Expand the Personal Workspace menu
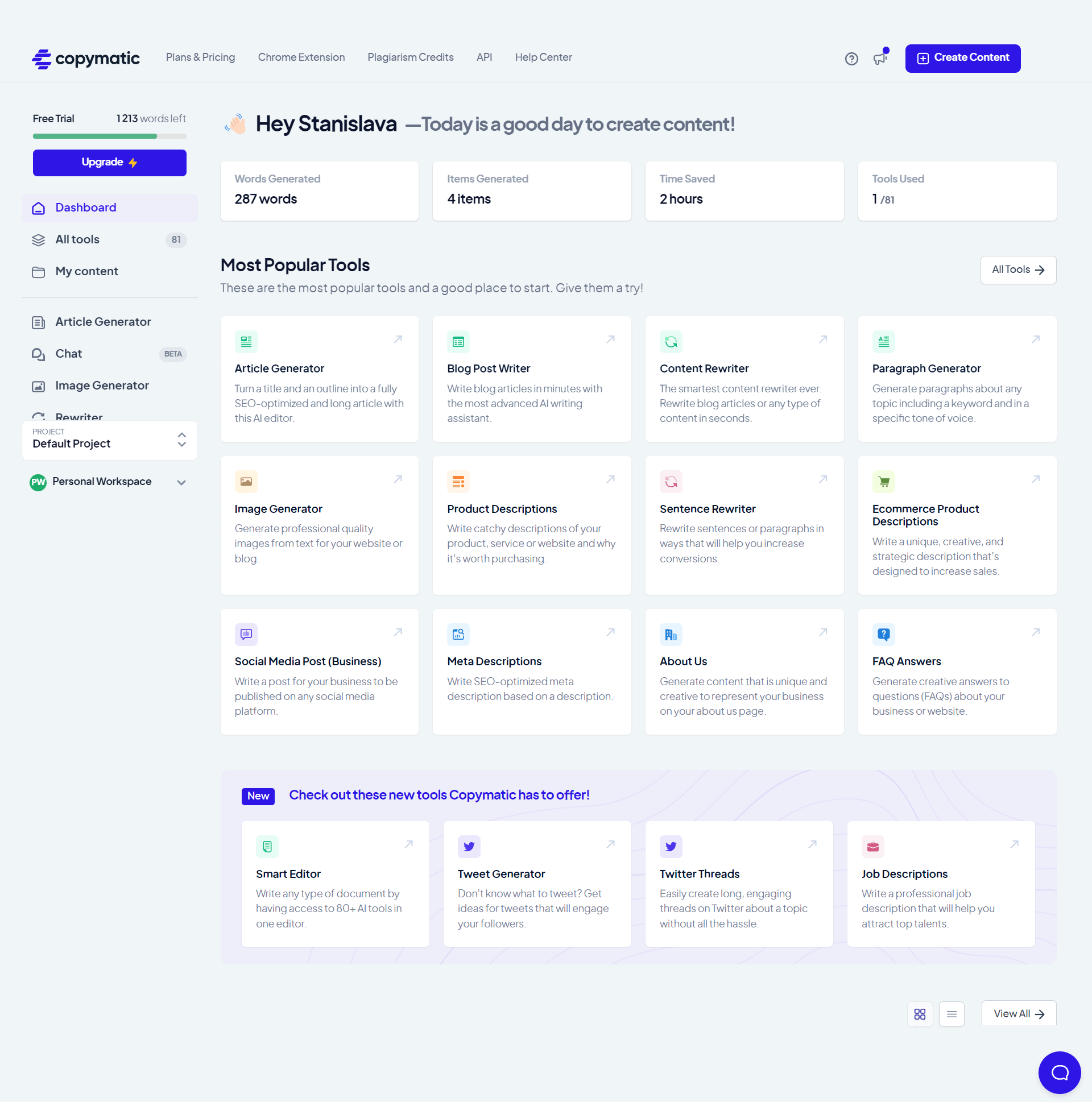 click(x=110, y=482)
